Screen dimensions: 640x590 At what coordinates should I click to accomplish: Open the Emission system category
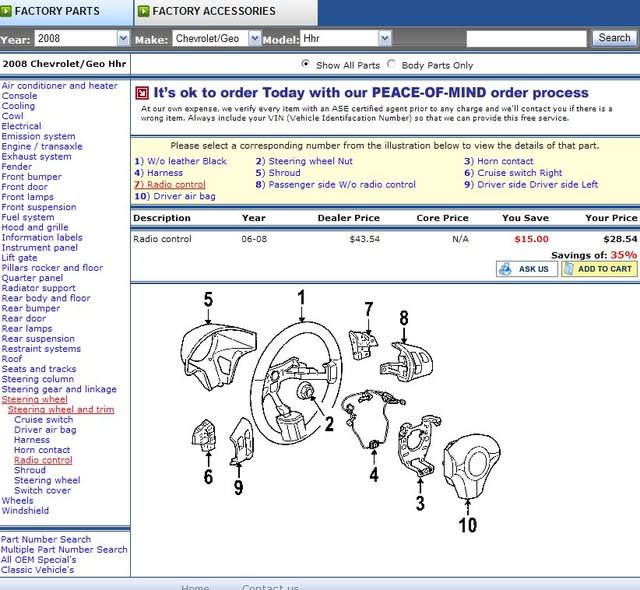point(38,136)
